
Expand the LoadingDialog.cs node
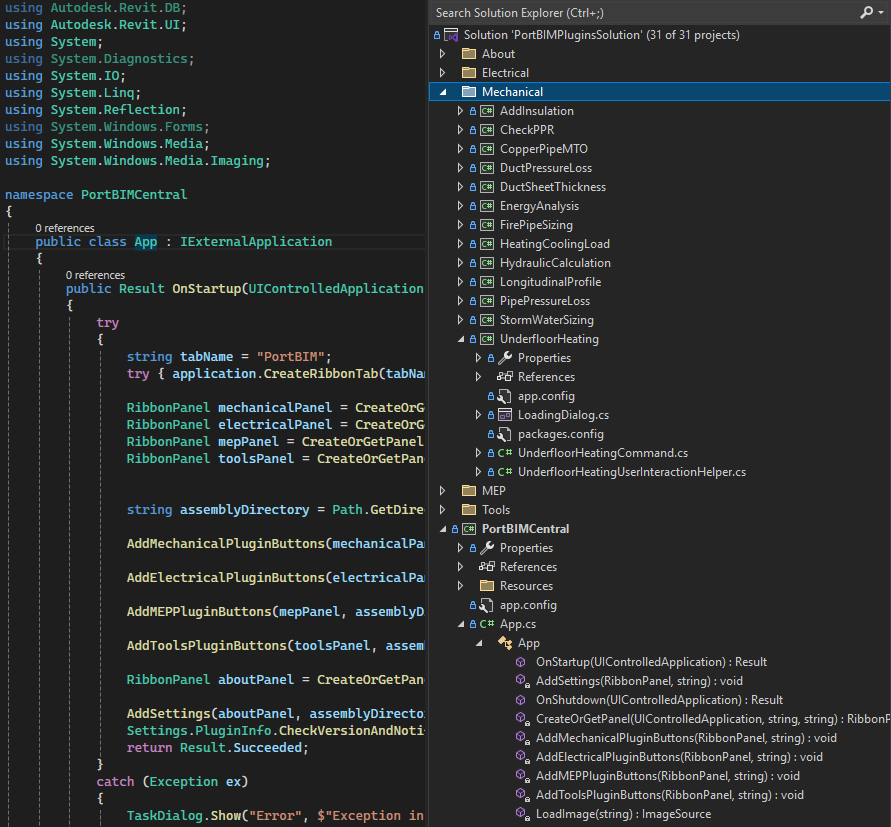[x=478, y=415]
